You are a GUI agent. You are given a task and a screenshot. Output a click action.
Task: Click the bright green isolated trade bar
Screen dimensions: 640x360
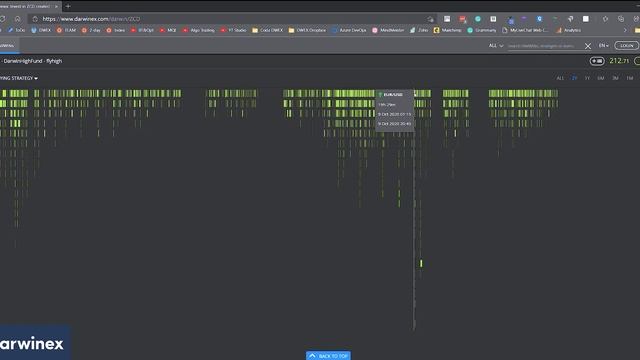421,264
